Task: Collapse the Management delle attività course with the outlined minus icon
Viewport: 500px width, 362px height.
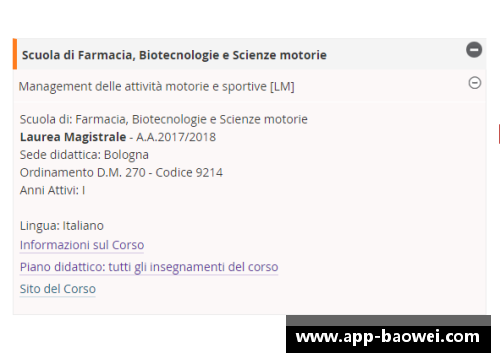Action: pos(475,83)
